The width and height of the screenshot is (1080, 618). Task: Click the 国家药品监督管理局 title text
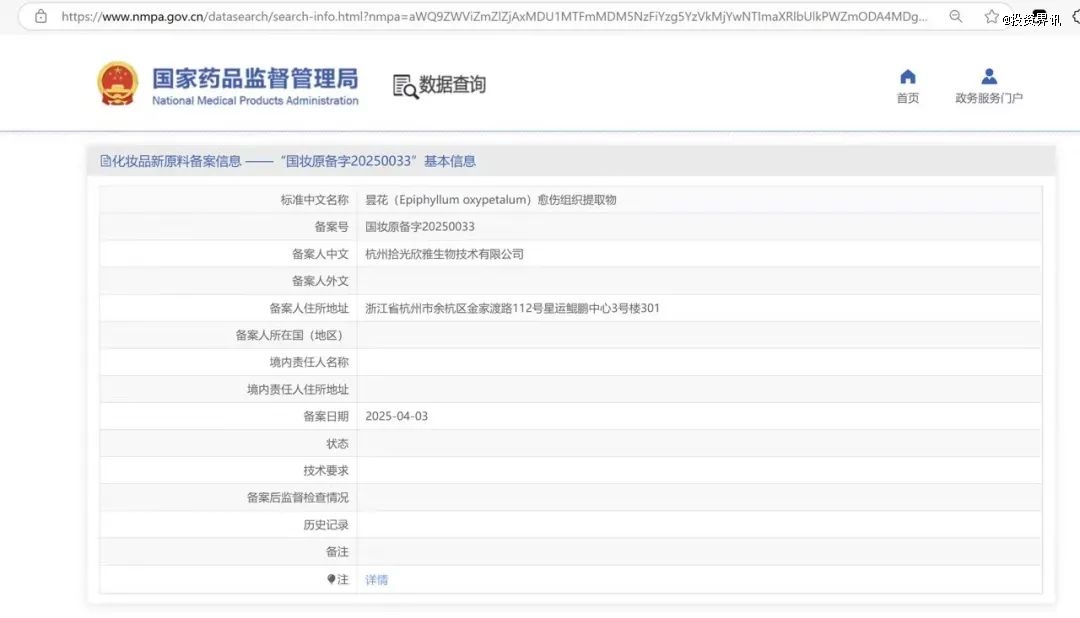click(255, 79)
